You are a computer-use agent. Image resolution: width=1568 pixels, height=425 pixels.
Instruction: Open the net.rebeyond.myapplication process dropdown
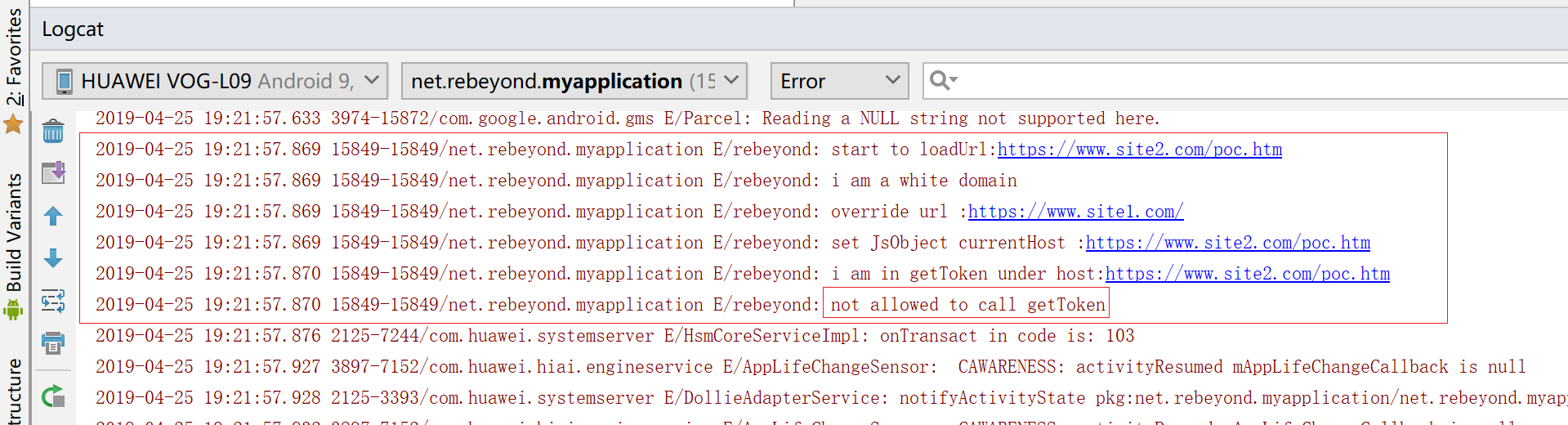574,81
